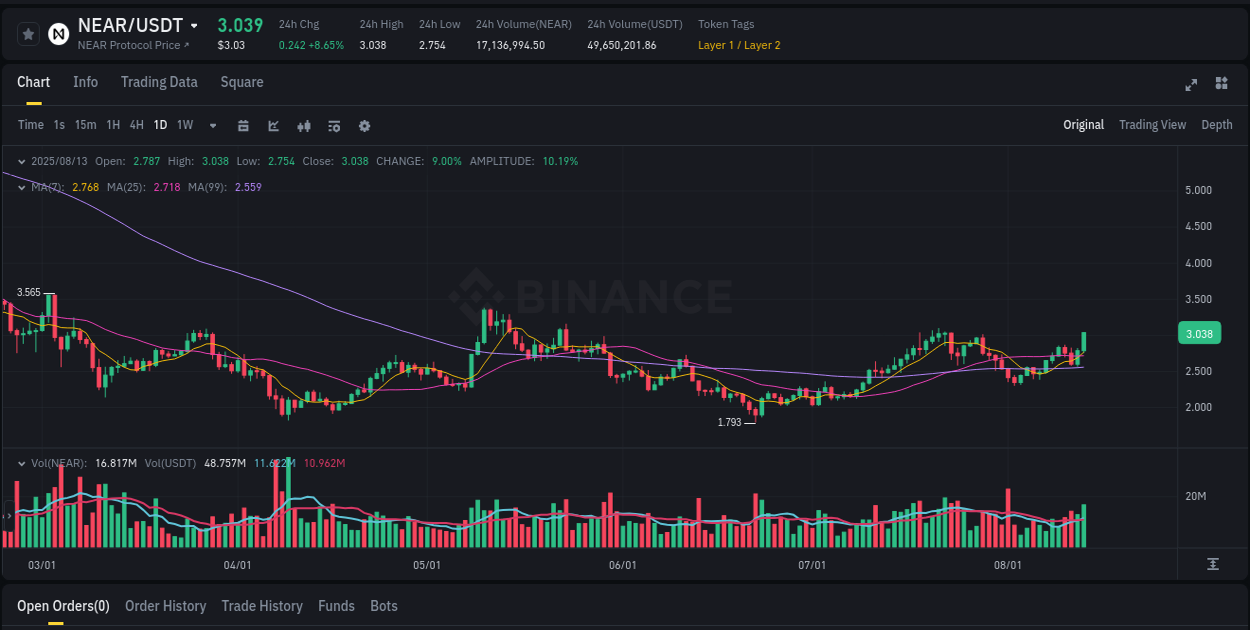Expand chart to fullscreen mode
This screenshot has width=1250, height=630.
(1190, 85)
